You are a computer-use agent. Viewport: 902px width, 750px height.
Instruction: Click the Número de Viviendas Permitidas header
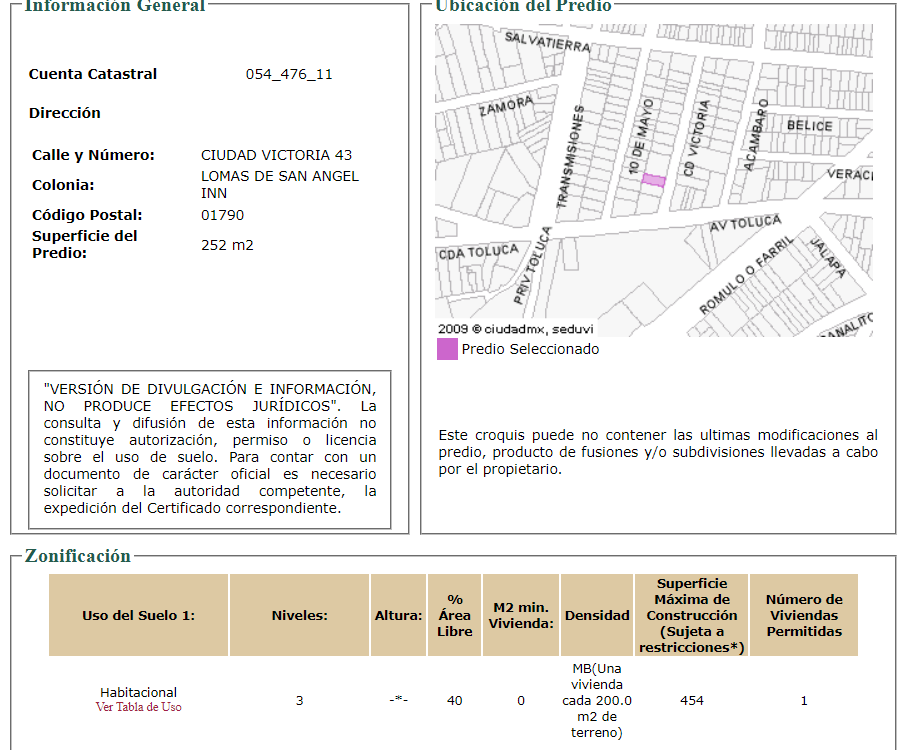point(804,615)
